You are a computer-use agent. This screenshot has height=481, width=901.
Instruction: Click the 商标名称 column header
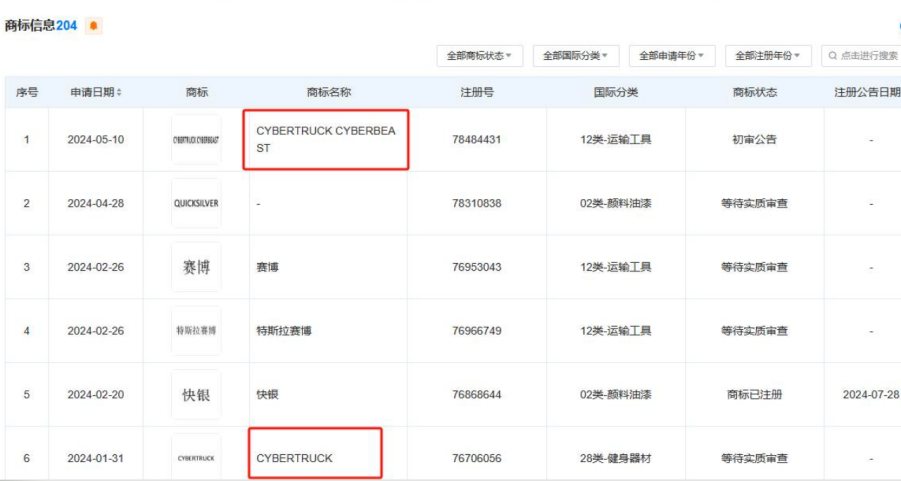click(x=328, y=92)
